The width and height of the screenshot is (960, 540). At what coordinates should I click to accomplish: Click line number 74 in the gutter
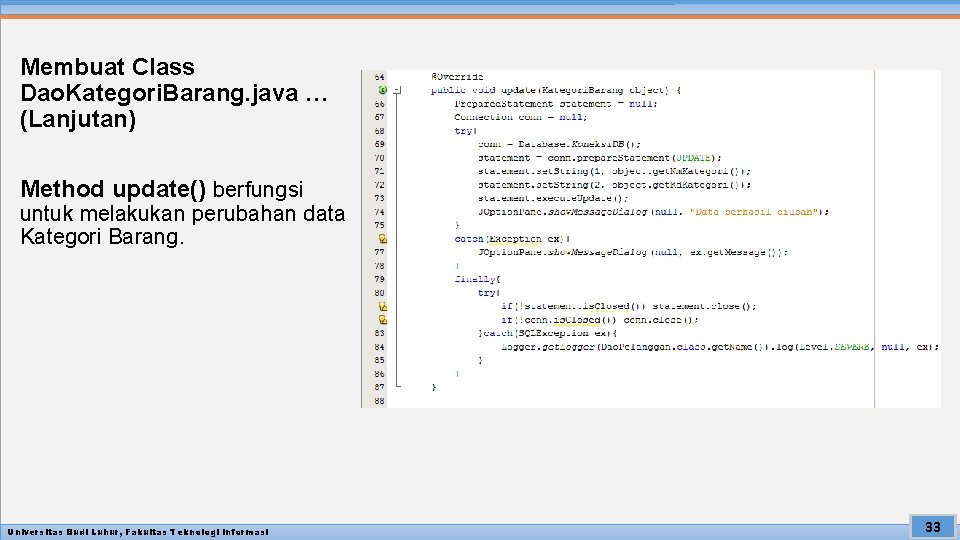pyautogui.click(x=379, y=212)
